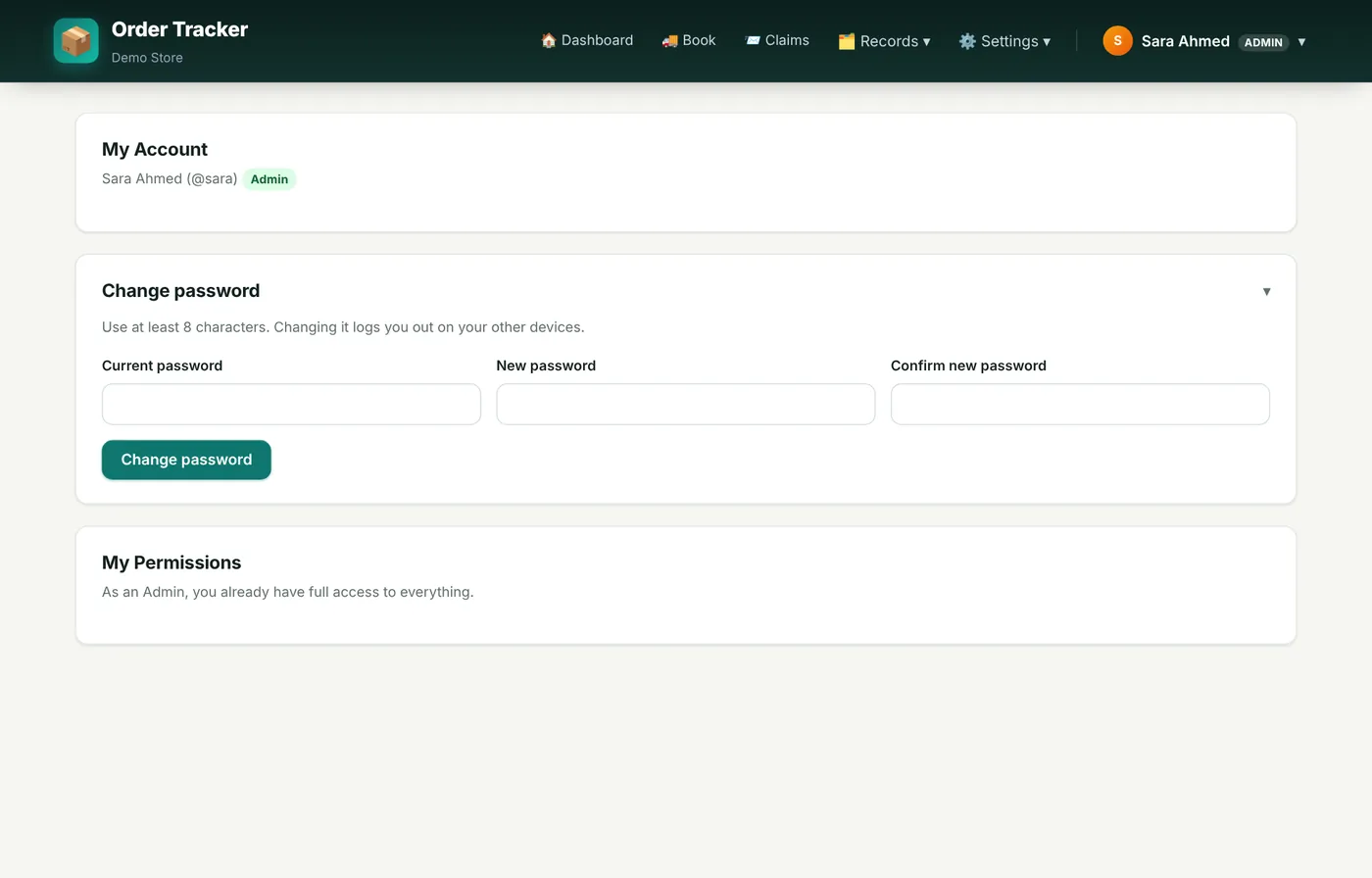Focus the Confirm new password field
Viewport: 1372px width, 878px height.
(1080, 404)
